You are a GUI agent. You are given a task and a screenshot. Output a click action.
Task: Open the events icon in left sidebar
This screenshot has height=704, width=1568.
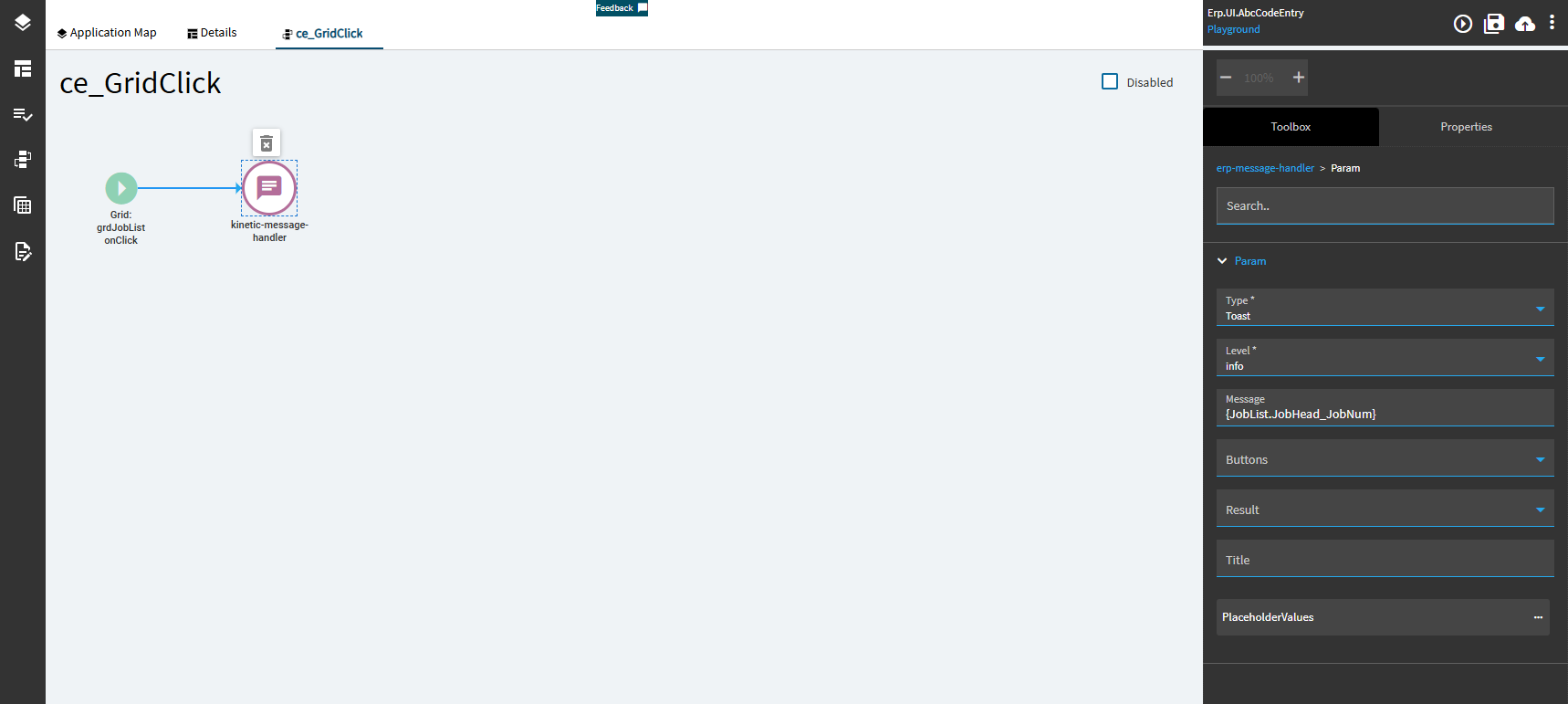coord(23,160)
